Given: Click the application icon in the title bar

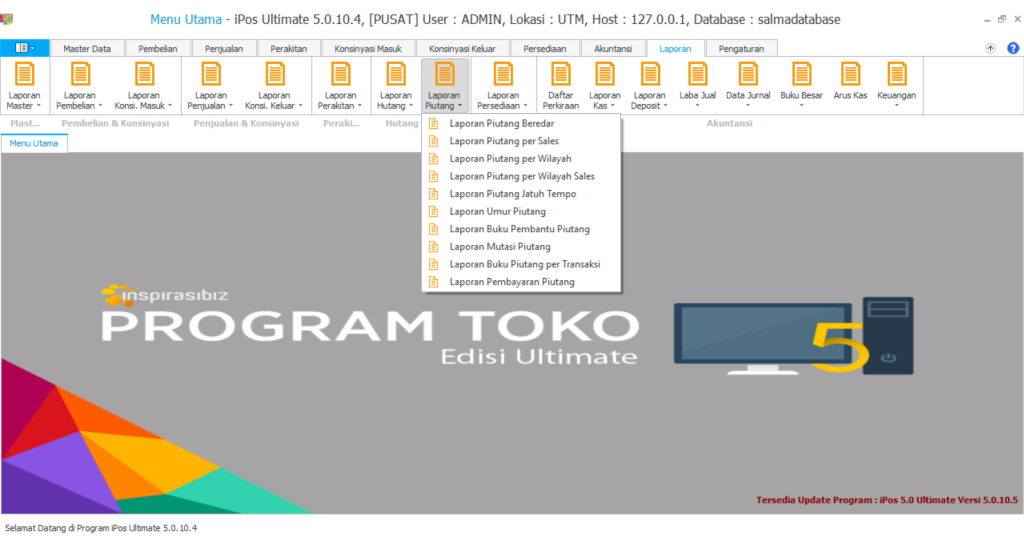Looking at the screenshot, I should point(7,20).
